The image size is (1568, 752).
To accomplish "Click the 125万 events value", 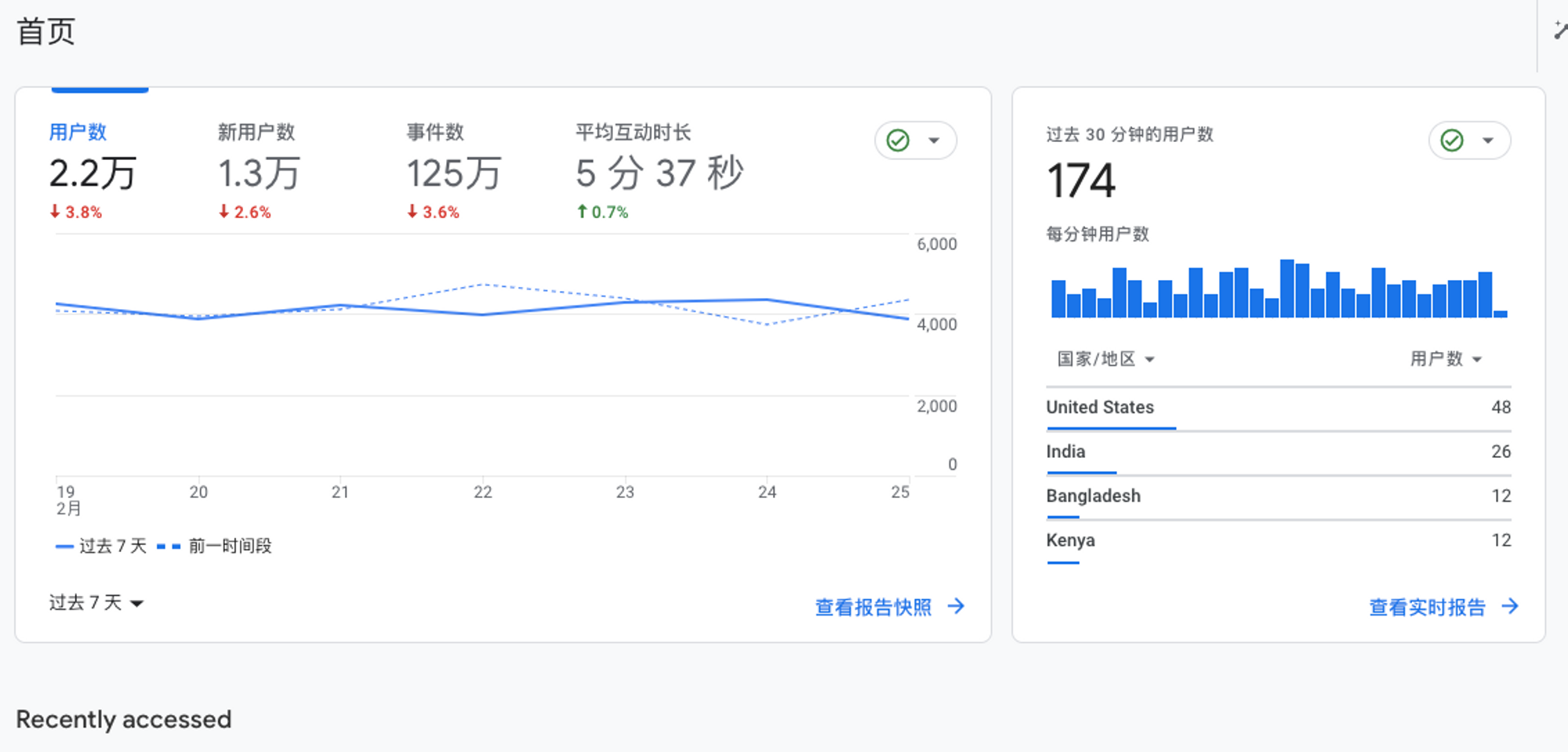I will pyautogui.click(x=454, y=173).
